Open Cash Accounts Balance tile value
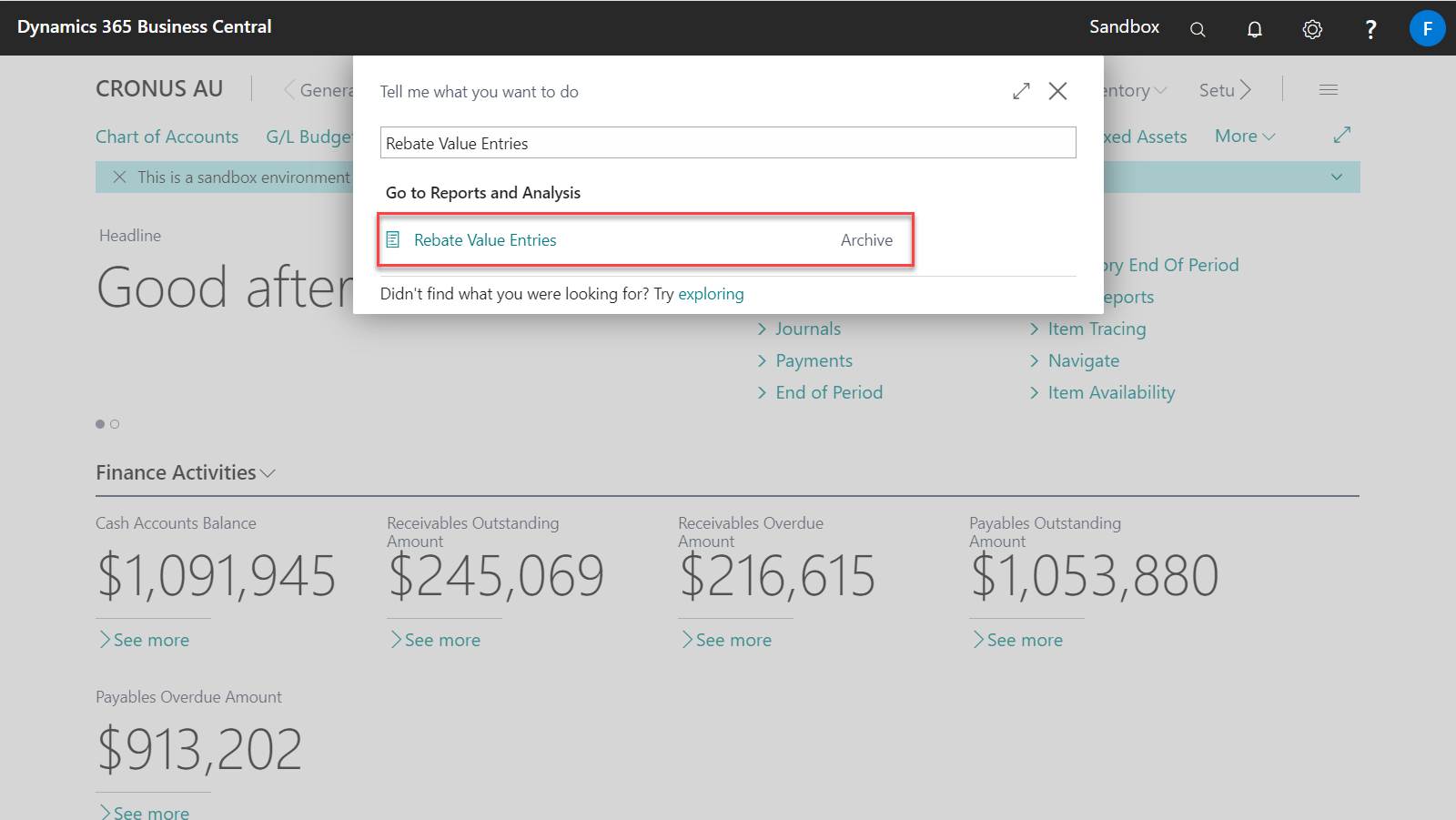The height and width of the screenshot is (820, 1456). point(217,575)
